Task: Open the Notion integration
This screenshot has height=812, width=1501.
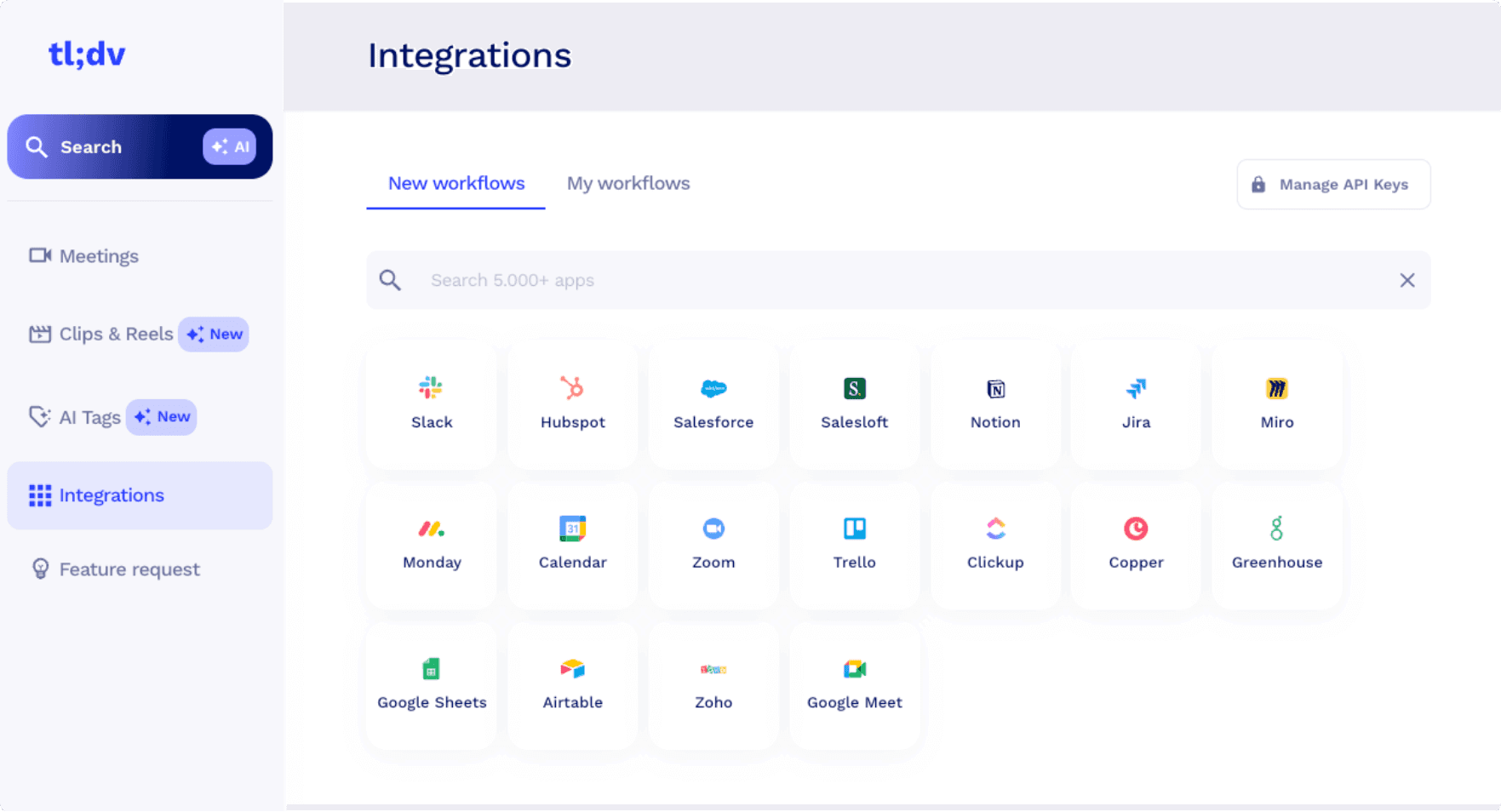Action: (995, 403)
